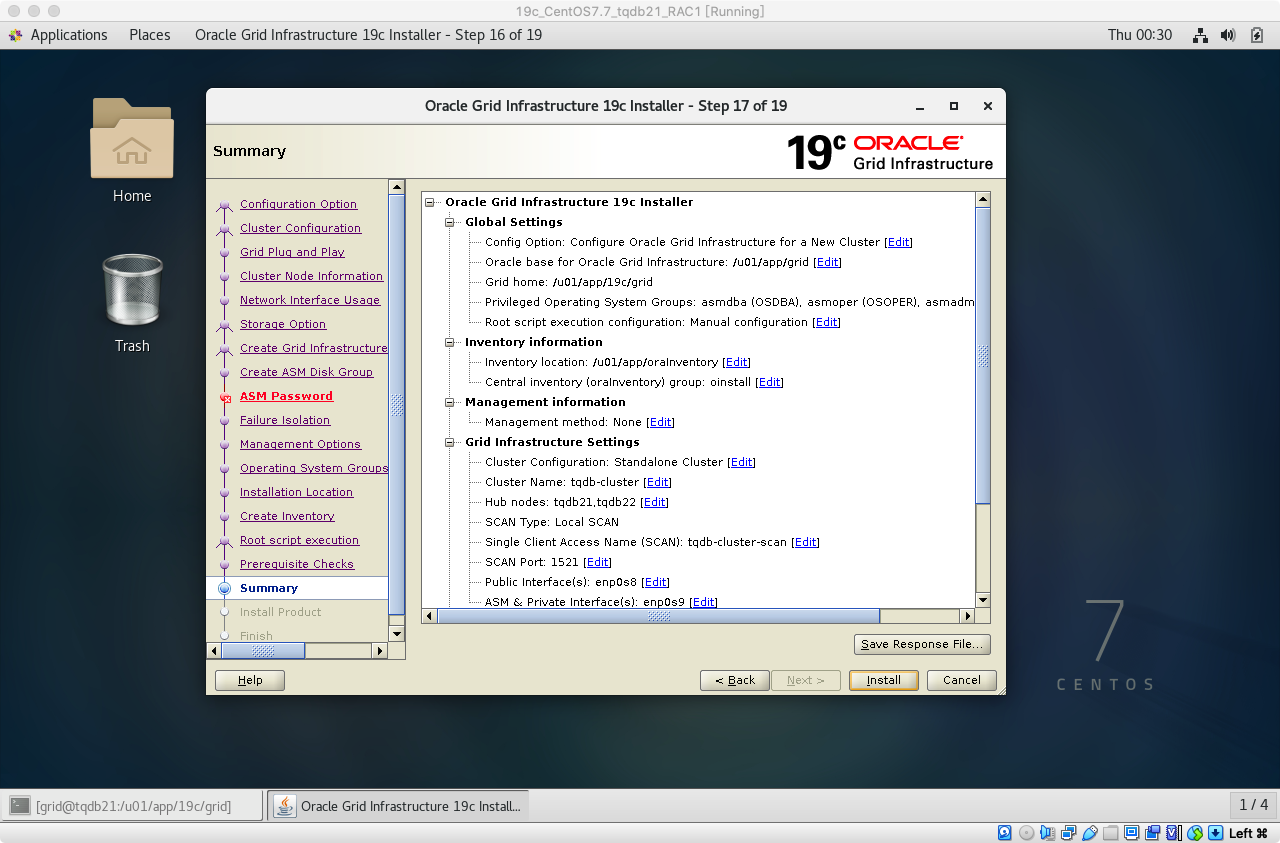
Task: Edit the Single Client Access Name
Action: click(x=805, y=542)
